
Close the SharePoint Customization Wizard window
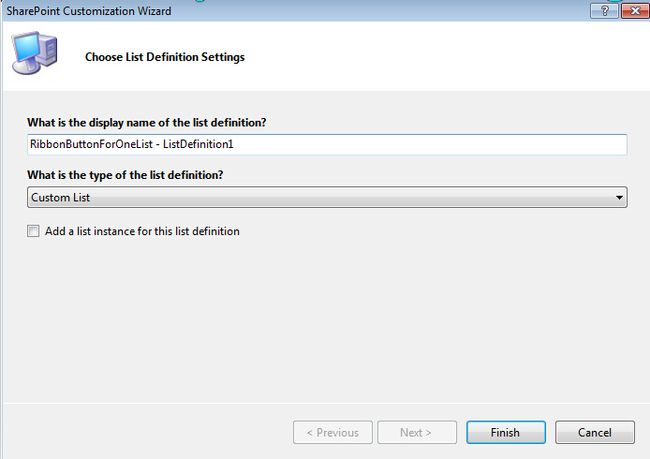click(x=635, y=11)
